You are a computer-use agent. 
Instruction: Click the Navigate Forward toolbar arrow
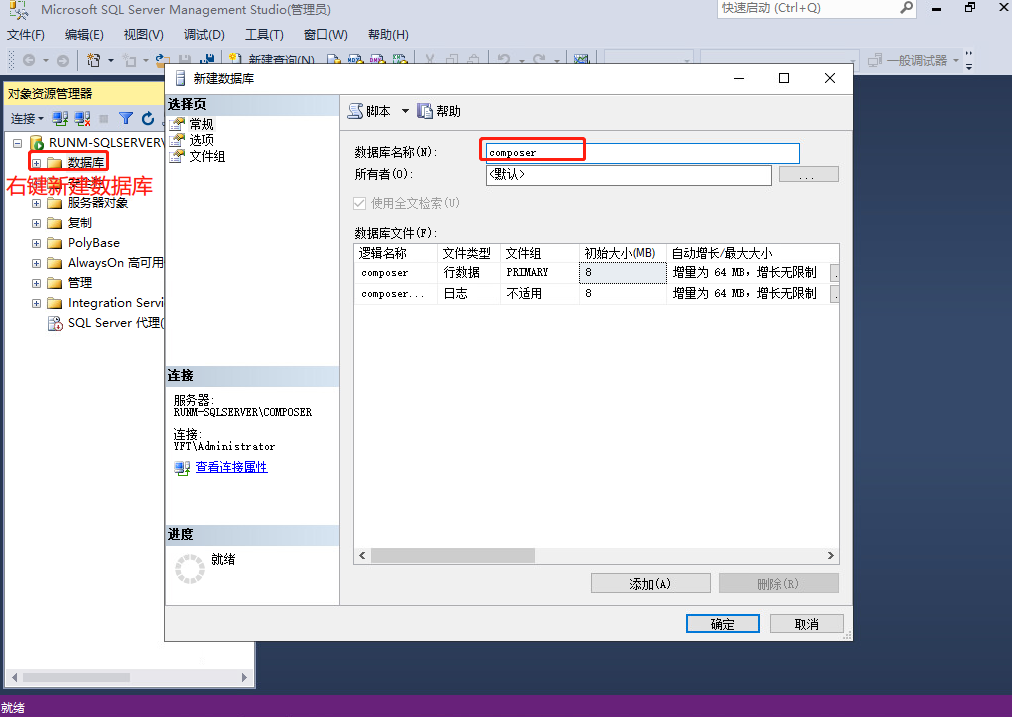point(63,61)
